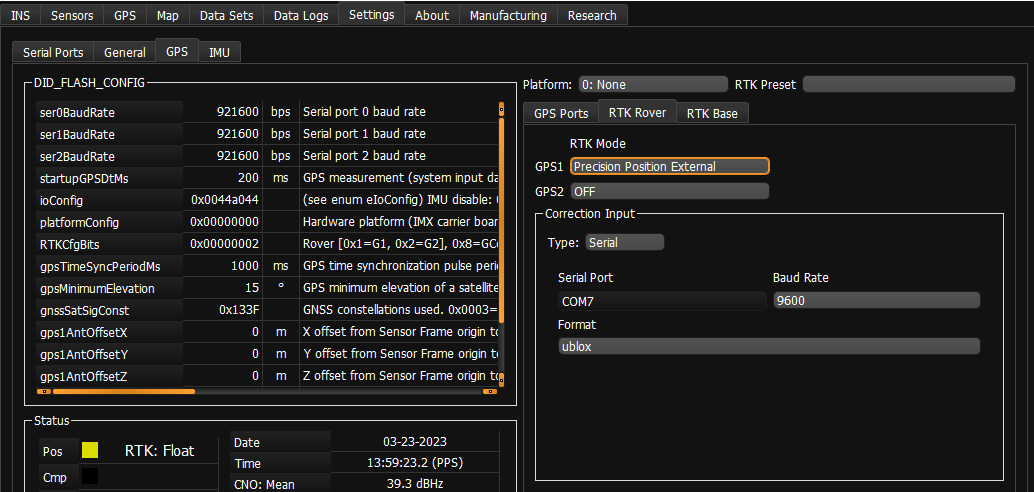The width and height of the screenshot is (1034, 492).
Task: Click the CNO Mean value 39.3 dBHz
Action: tap(413, 484)
